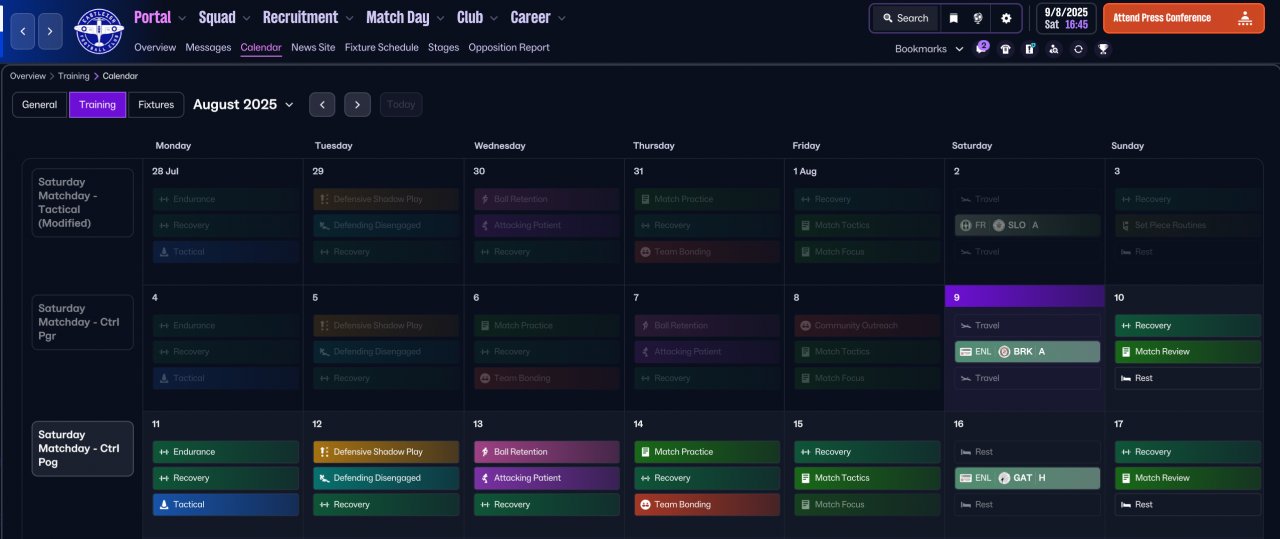The image size is (1280, 539).
Task: Open Thursday 14 Team Bonding session
Action: pos(707,504)
